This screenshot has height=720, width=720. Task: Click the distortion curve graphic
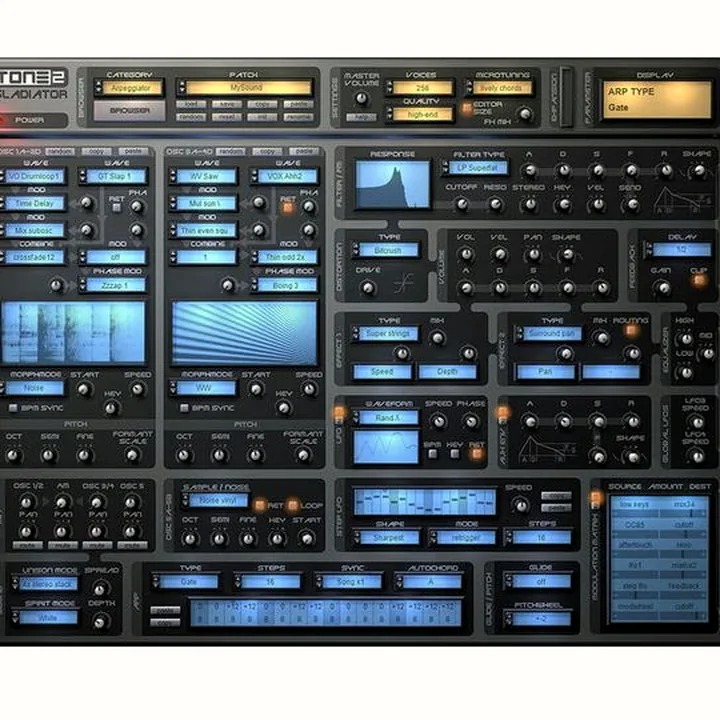point(403,283)
